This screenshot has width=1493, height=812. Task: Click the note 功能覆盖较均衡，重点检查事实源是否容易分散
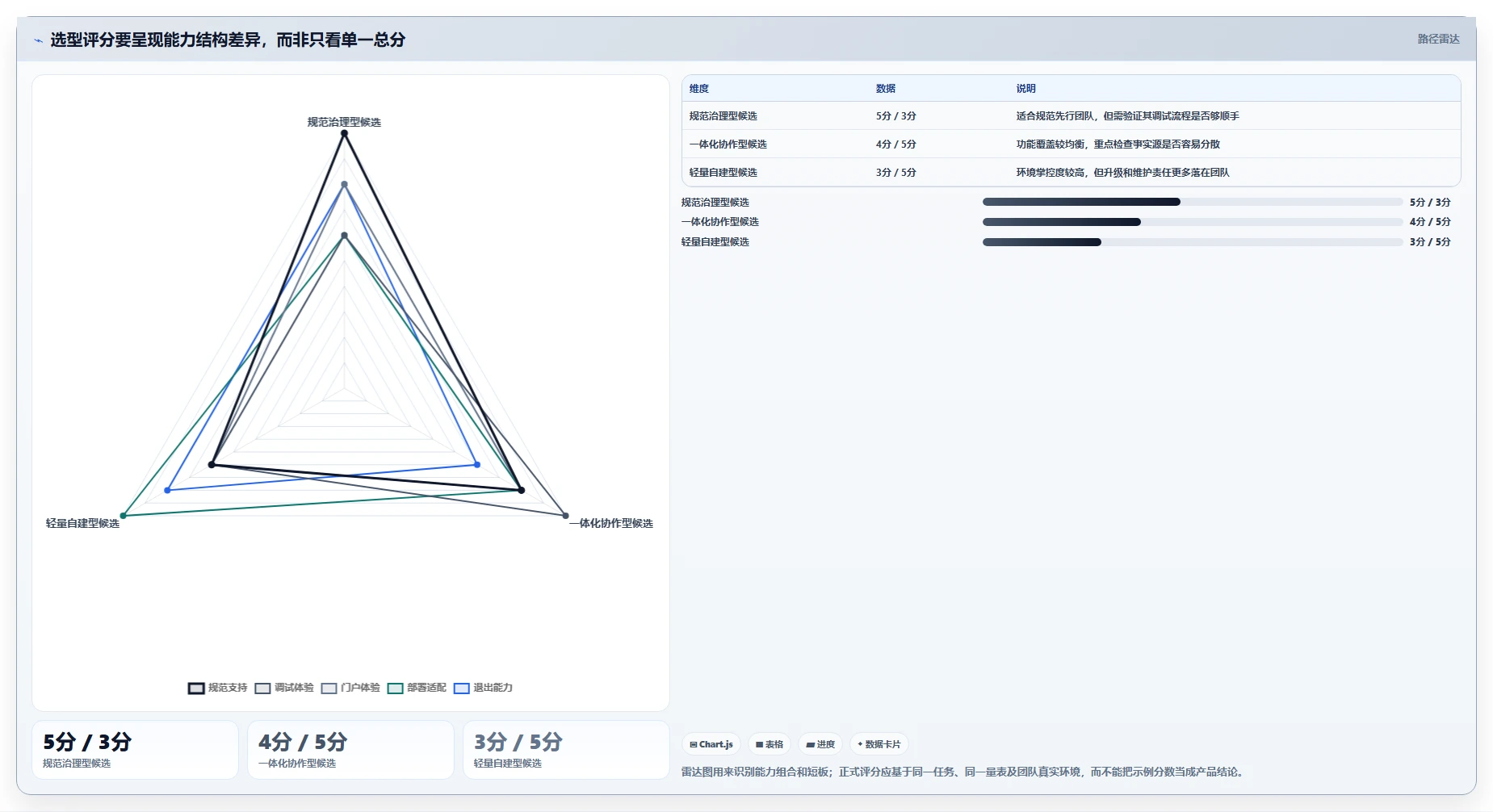(1118, 144)
